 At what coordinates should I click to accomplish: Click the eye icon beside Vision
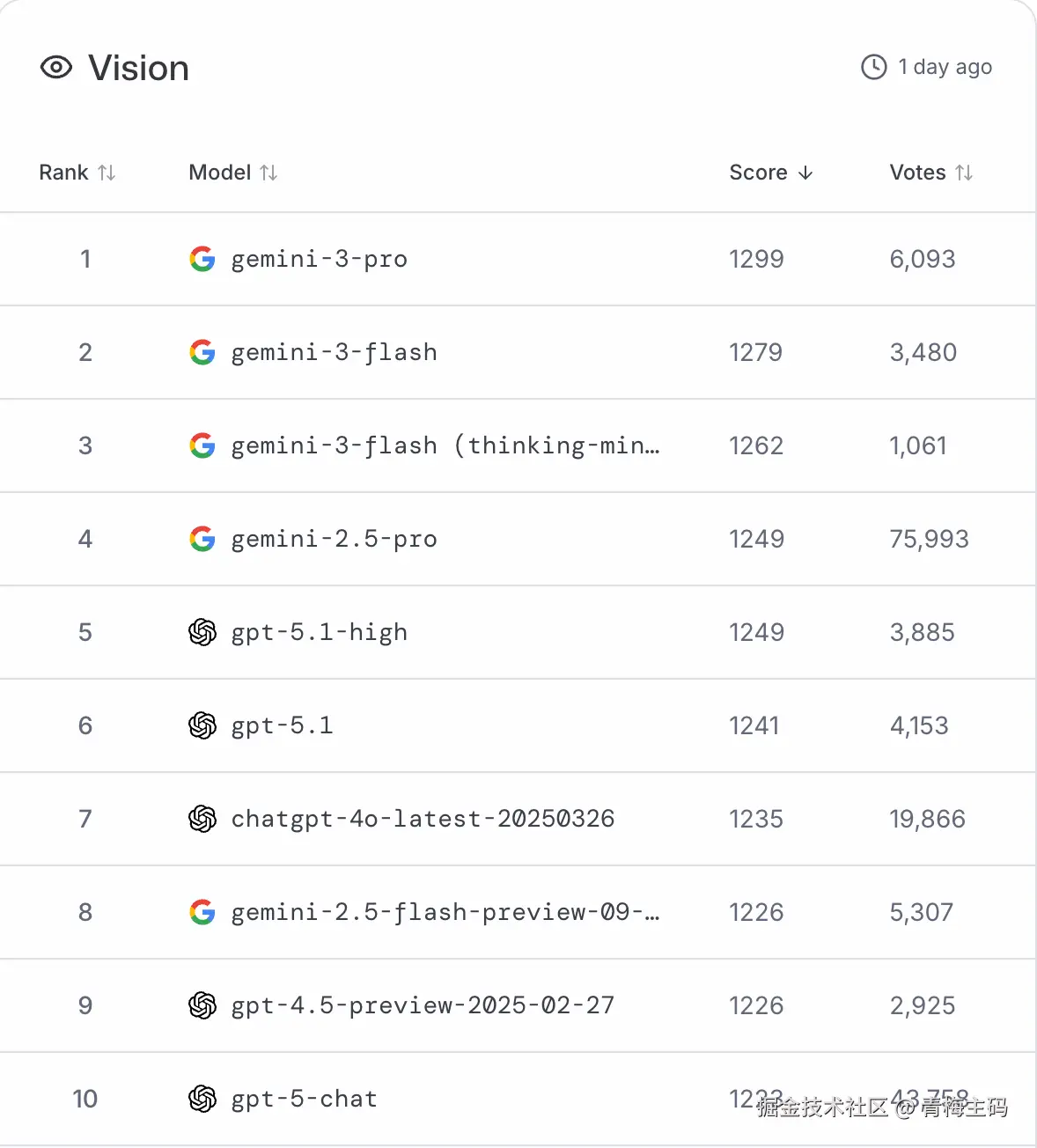[56, 68]
